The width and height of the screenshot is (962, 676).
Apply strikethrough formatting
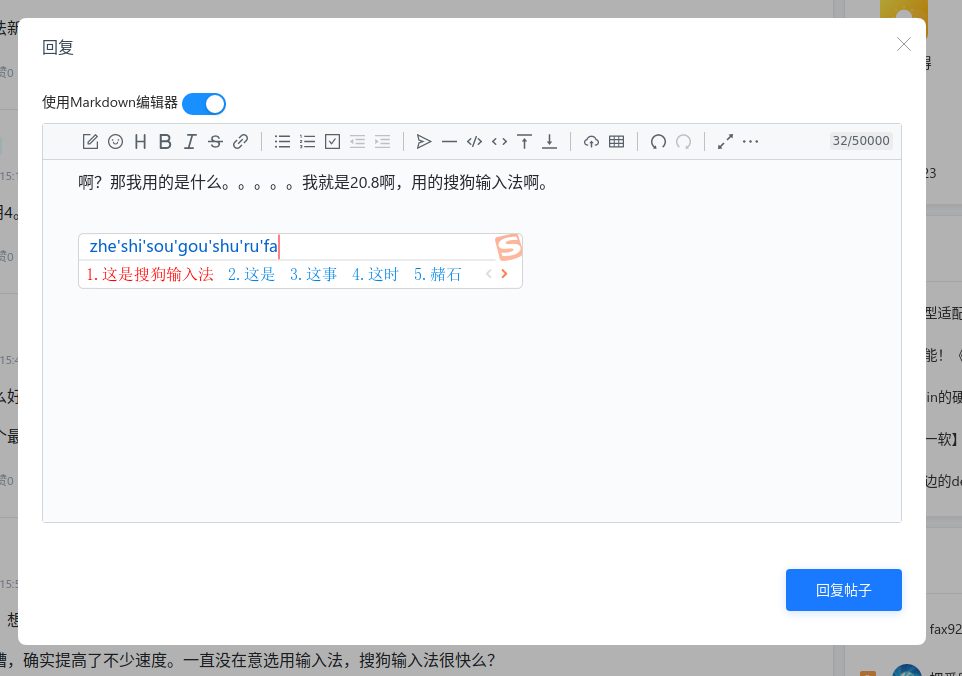point(215,142)
